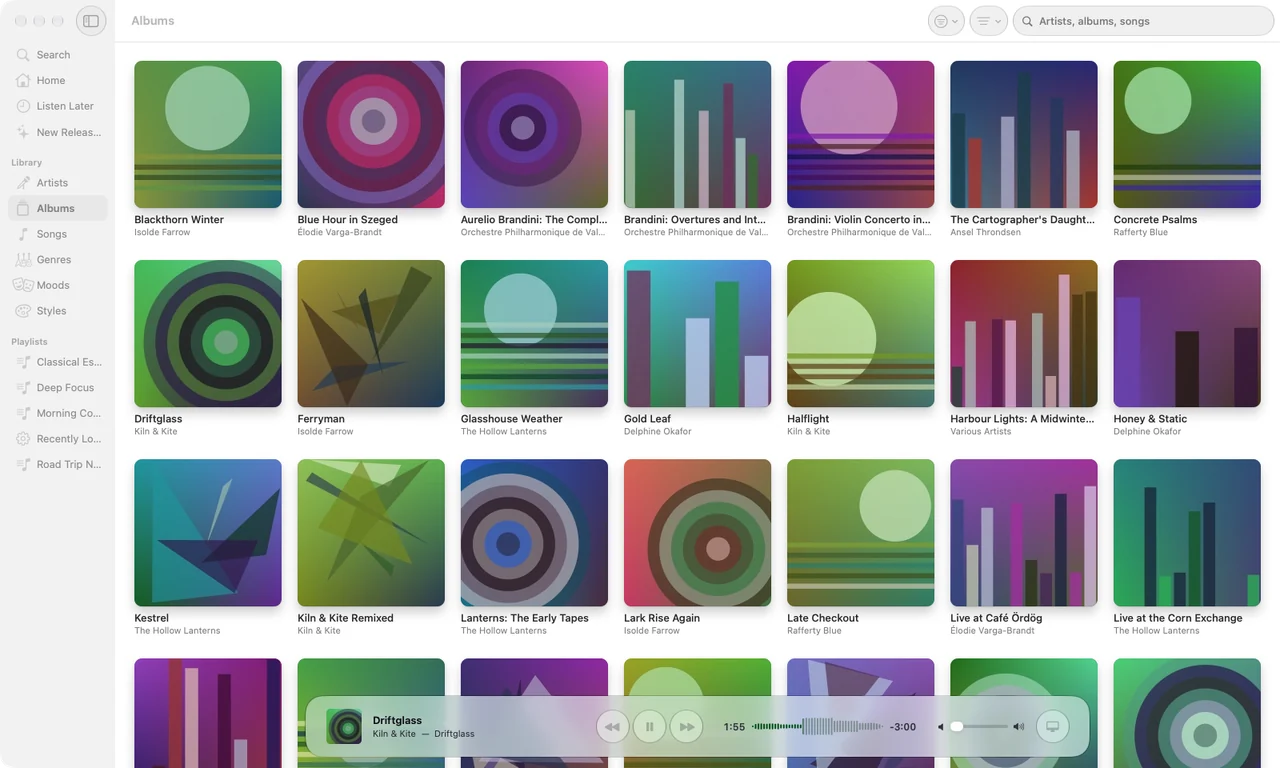Click the elapsed time '1:55' in player

734,727
